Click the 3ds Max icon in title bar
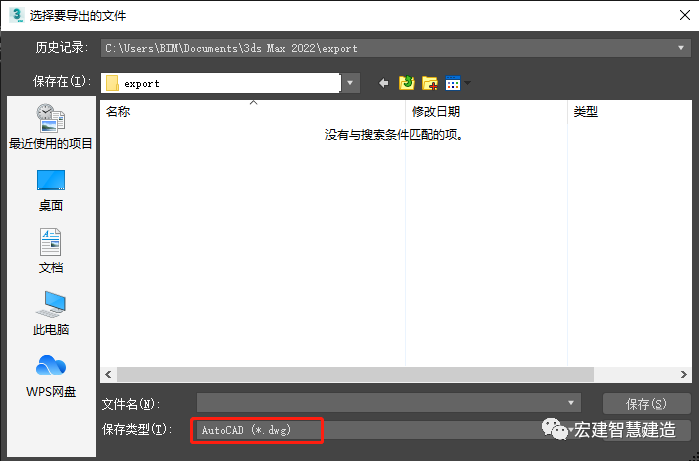 click(x=16, y=15)
